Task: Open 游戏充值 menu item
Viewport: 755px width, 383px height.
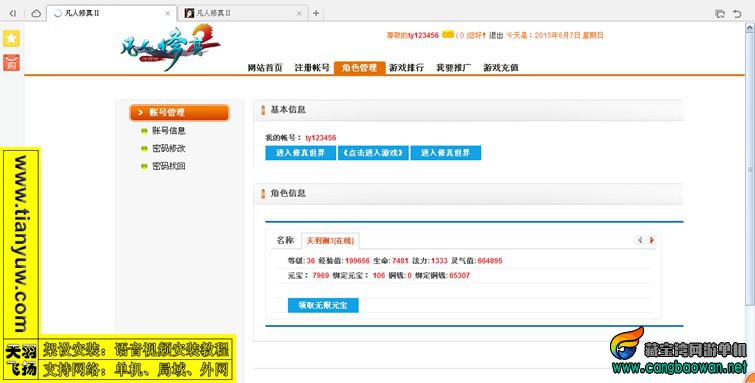Action: click(x=501, y=68)
